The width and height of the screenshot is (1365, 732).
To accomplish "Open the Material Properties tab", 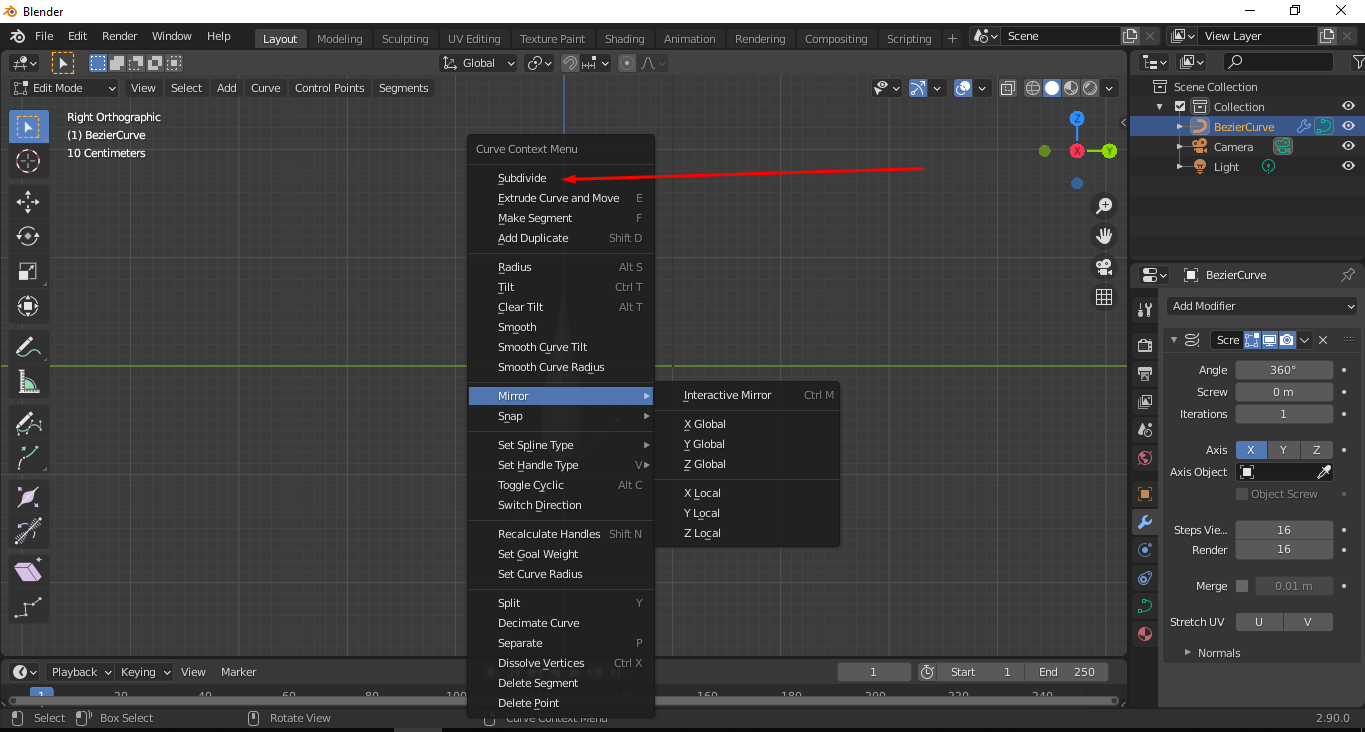I will [1144, 633].
